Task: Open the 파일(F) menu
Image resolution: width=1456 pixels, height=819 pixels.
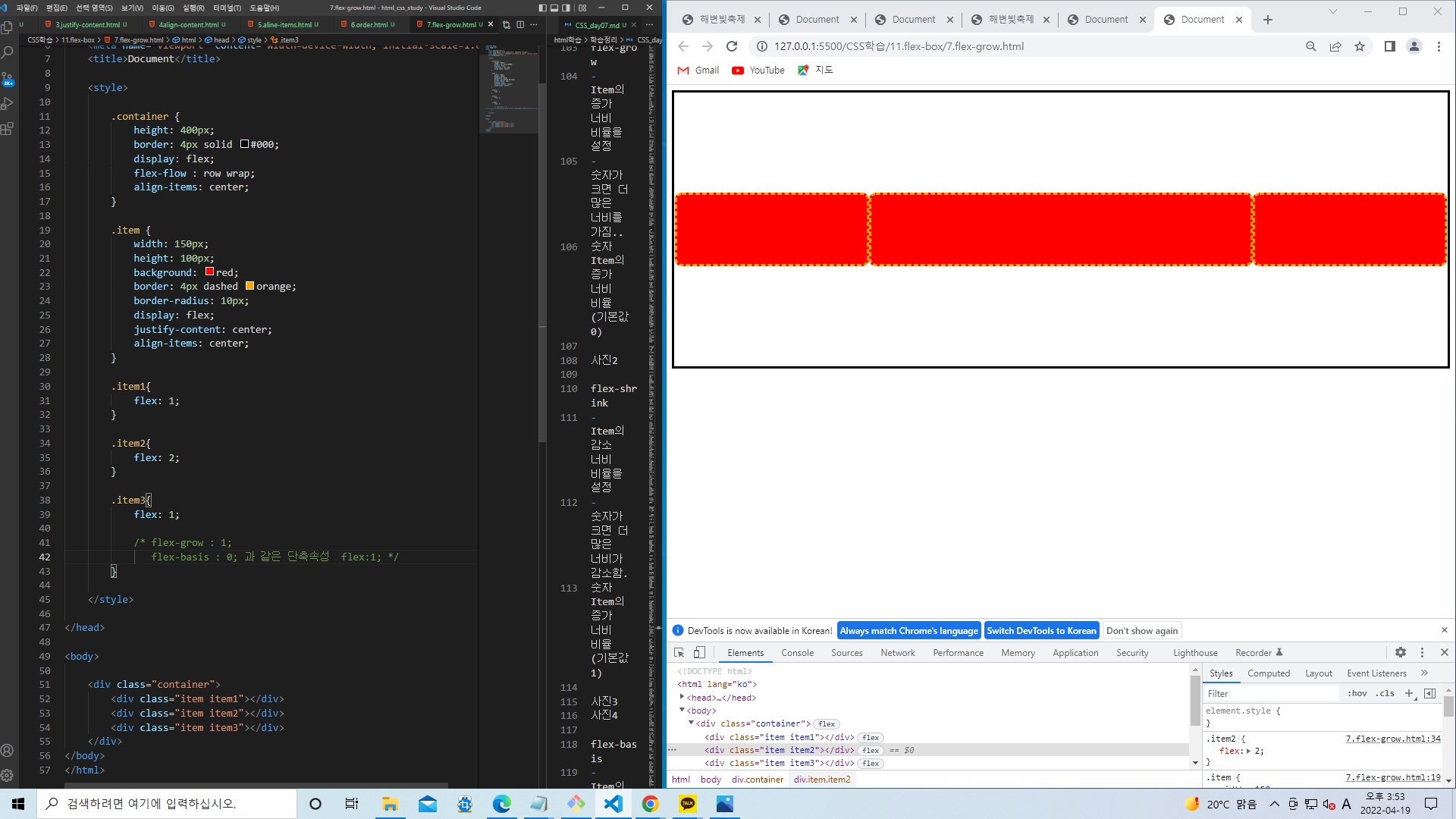Action: (x=27, y=8)
